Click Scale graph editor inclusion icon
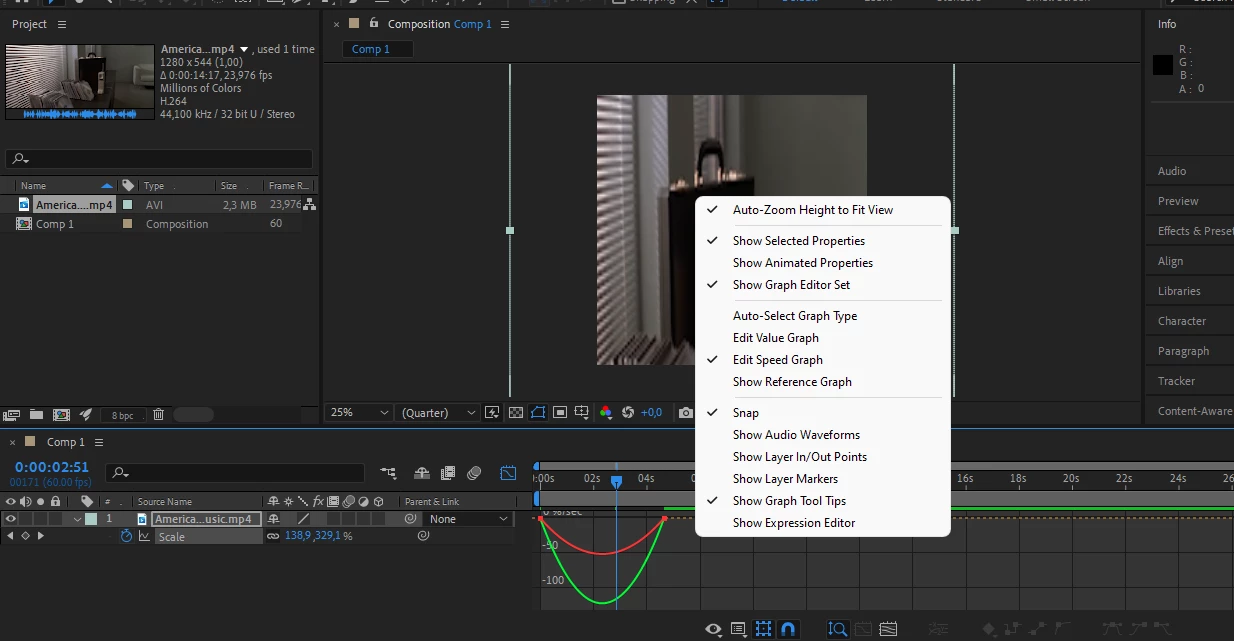The height and width of the screenshot is (641, 1234). coord(144,536)
